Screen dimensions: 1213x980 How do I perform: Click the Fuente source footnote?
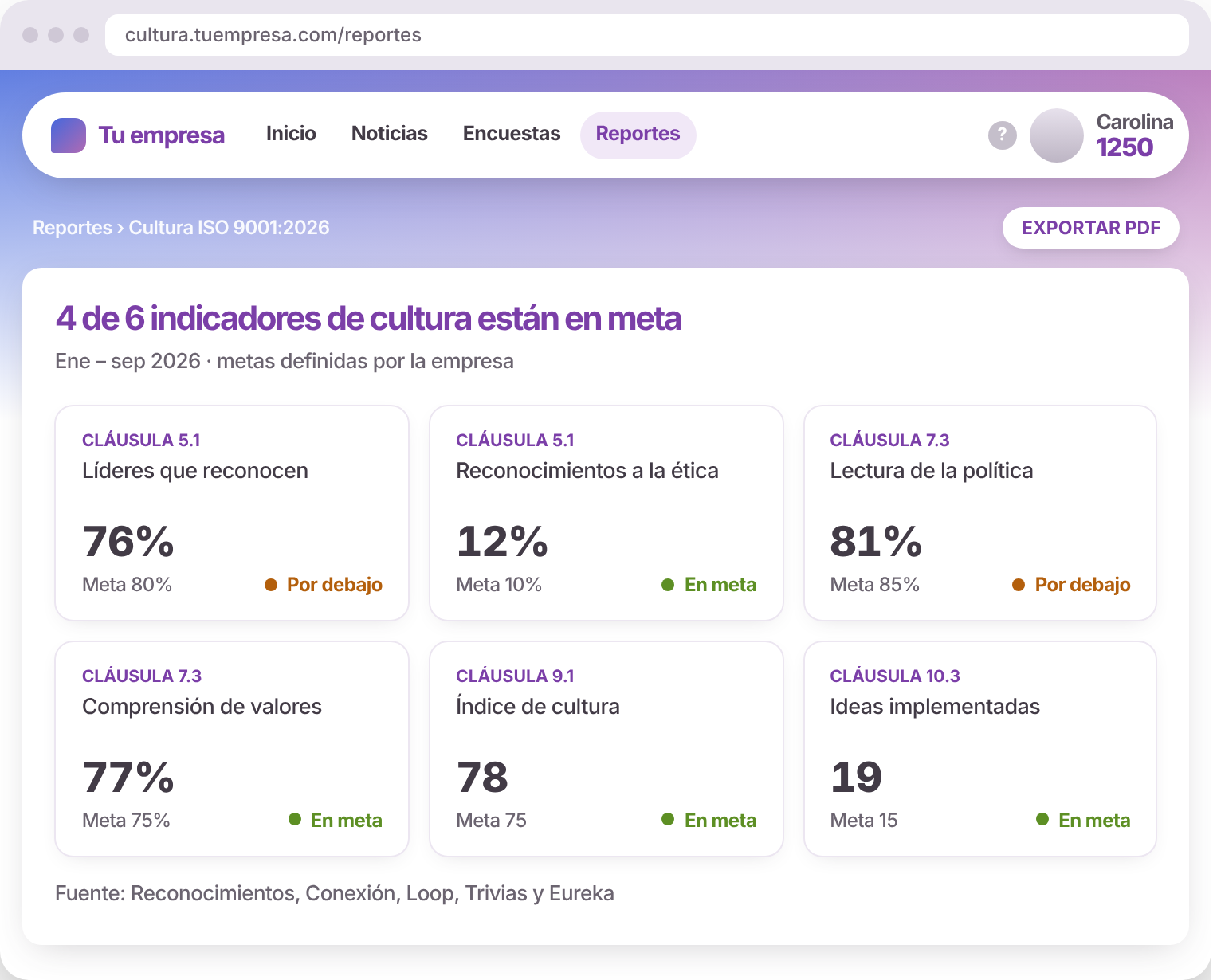click(x=335, y=893)
